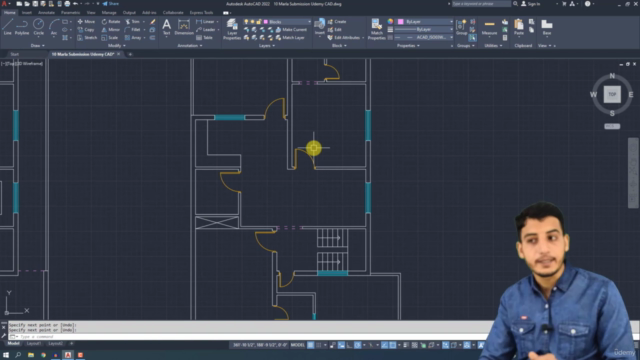This screenshot has width=640, height=360.
Task: Click Create block button
Action: point(337,22)
